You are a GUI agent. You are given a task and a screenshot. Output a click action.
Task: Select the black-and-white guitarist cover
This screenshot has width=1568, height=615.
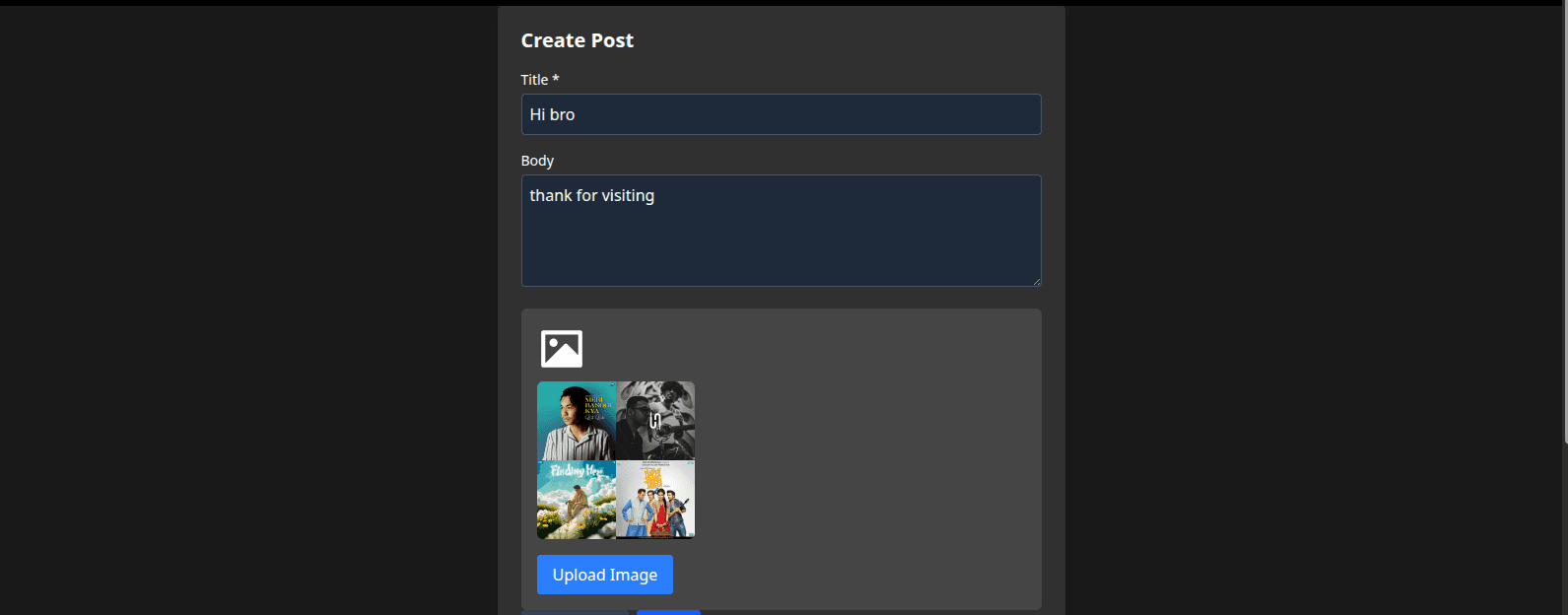pos(655,421)
